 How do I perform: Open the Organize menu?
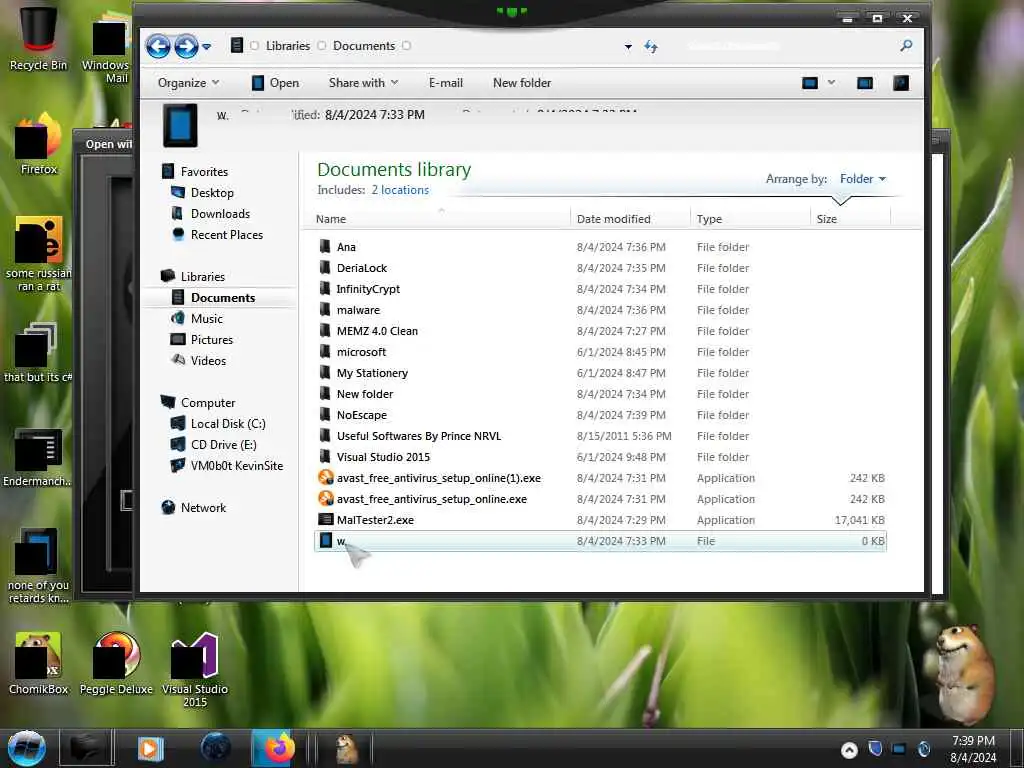coord(188,83)
